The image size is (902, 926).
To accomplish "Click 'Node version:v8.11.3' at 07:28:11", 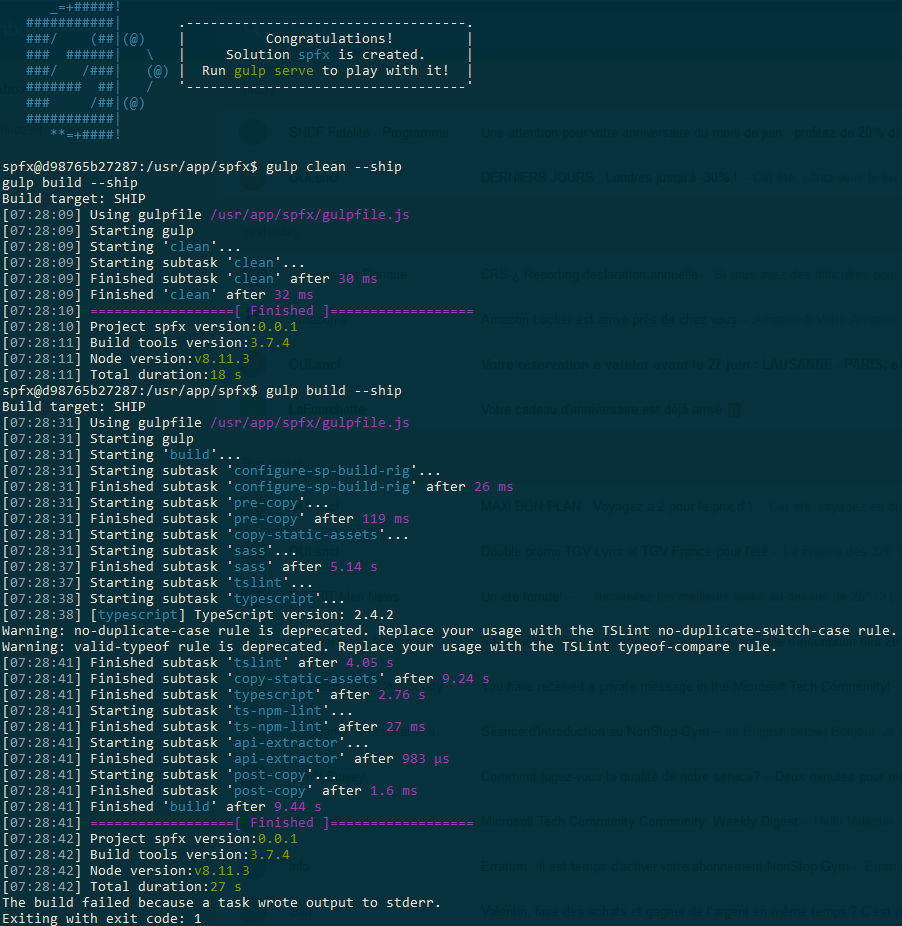I will click(126, 358).
